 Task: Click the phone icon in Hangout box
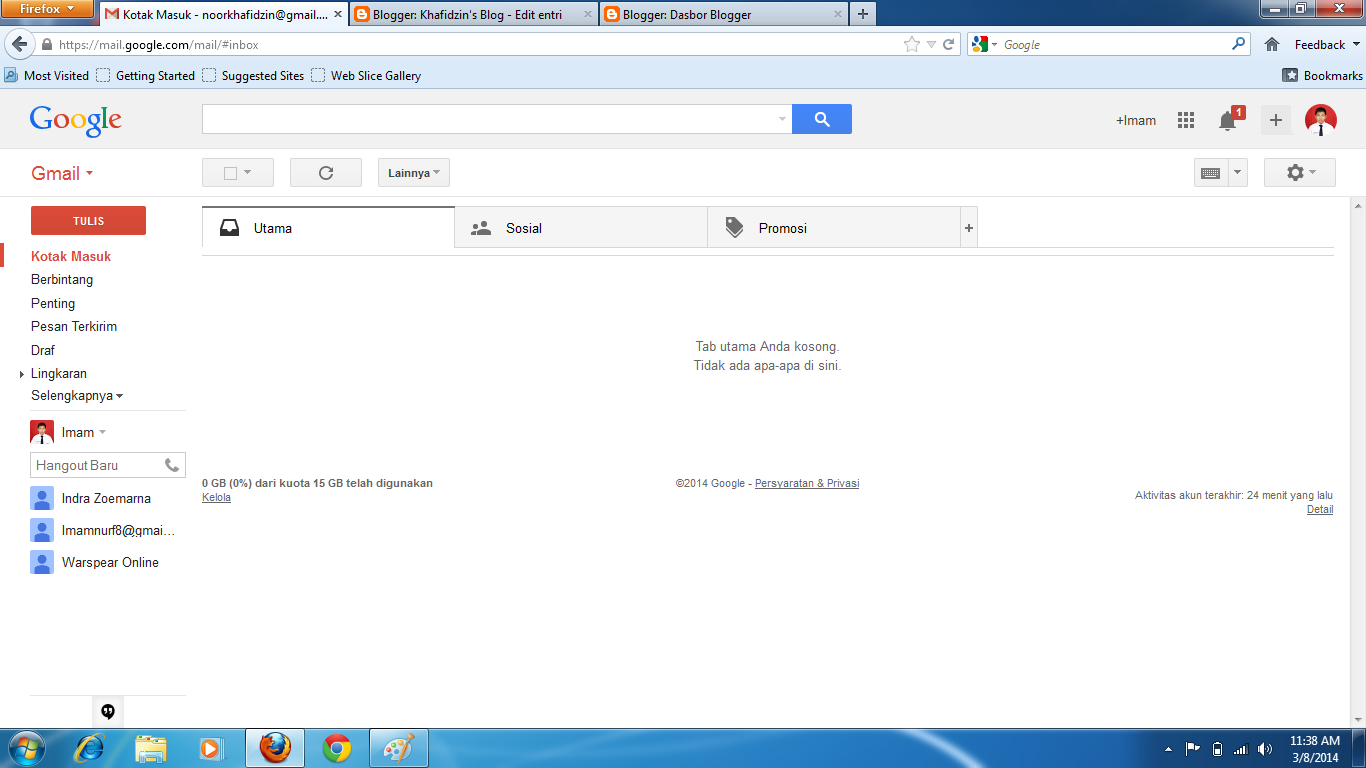[172, 465]
